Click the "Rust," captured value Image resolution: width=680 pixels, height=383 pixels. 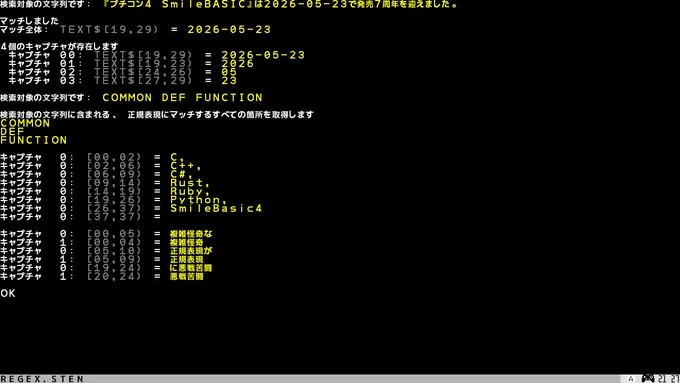click(190, 183)
